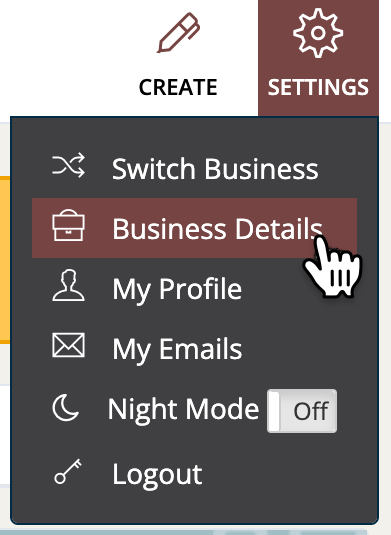Click the SETTINGS text label
The width and height of the screenshot is (391, 535).
tap(318, 87)
